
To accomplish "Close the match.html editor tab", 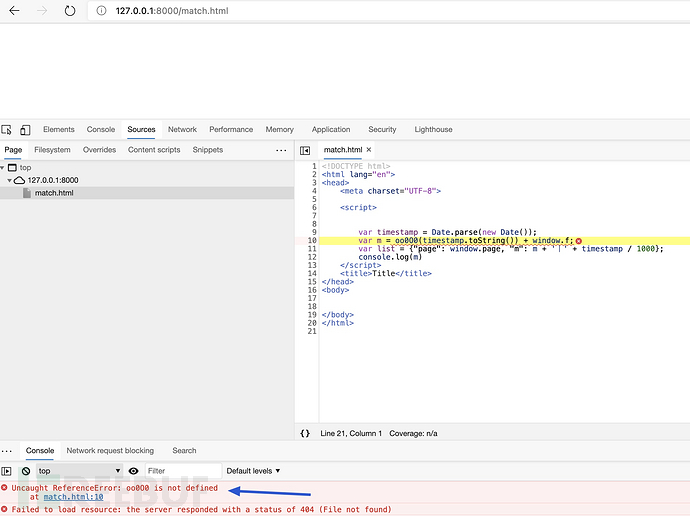I will 368,150.
